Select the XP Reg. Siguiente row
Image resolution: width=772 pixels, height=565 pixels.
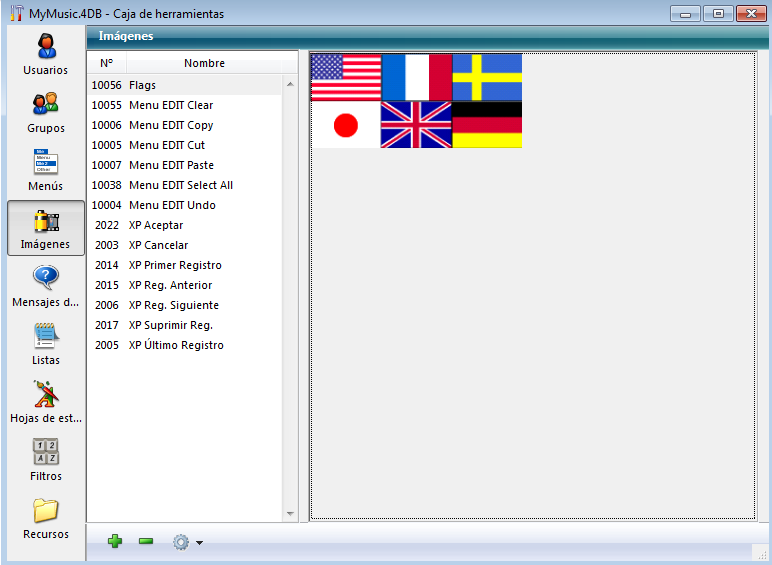pyautogui.click(x=185, y=305)
